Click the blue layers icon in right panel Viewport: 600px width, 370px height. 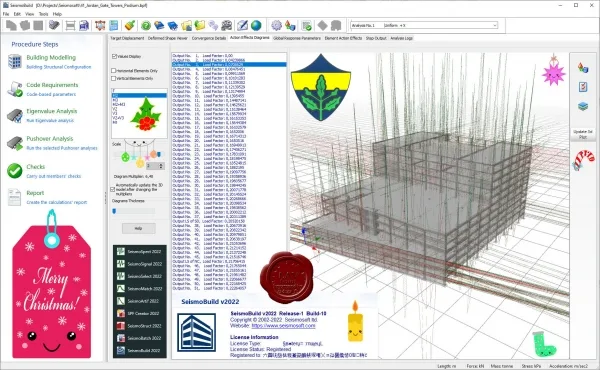point(583,106)
